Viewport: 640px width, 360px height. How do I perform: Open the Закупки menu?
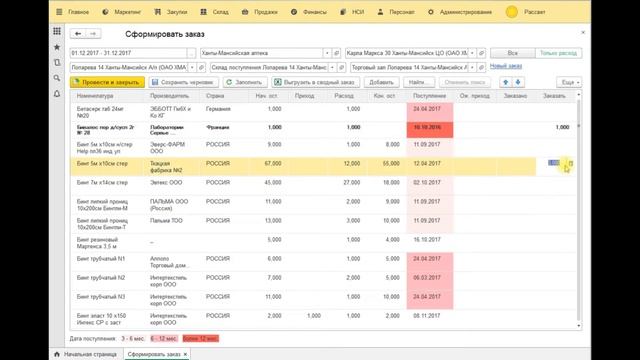tap(171, 12)
